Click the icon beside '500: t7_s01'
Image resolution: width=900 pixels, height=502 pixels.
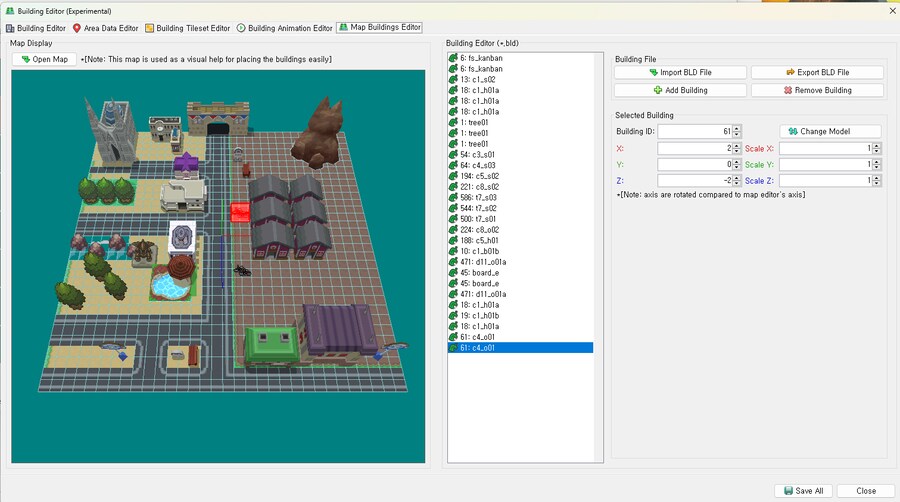(453, 219)
